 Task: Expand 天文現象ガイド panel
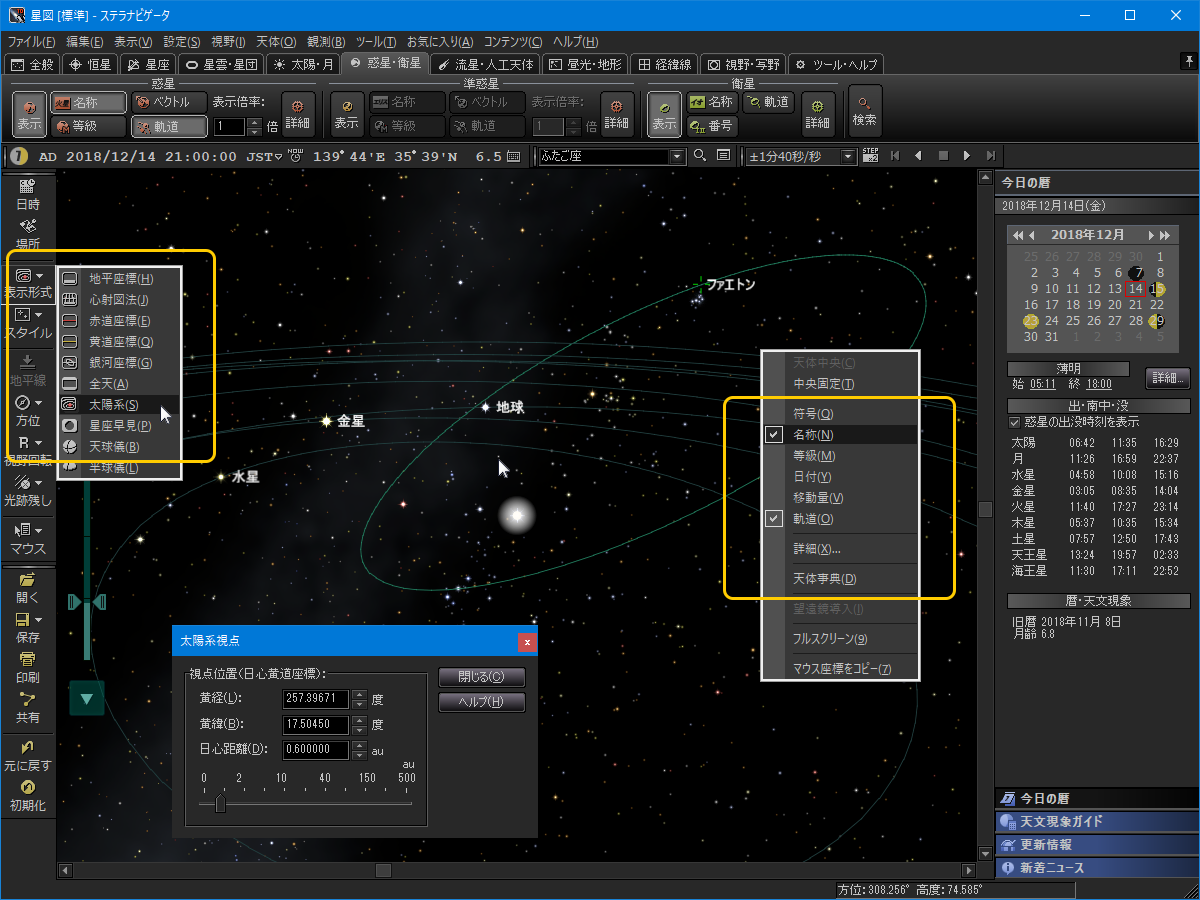point(1096,821)
